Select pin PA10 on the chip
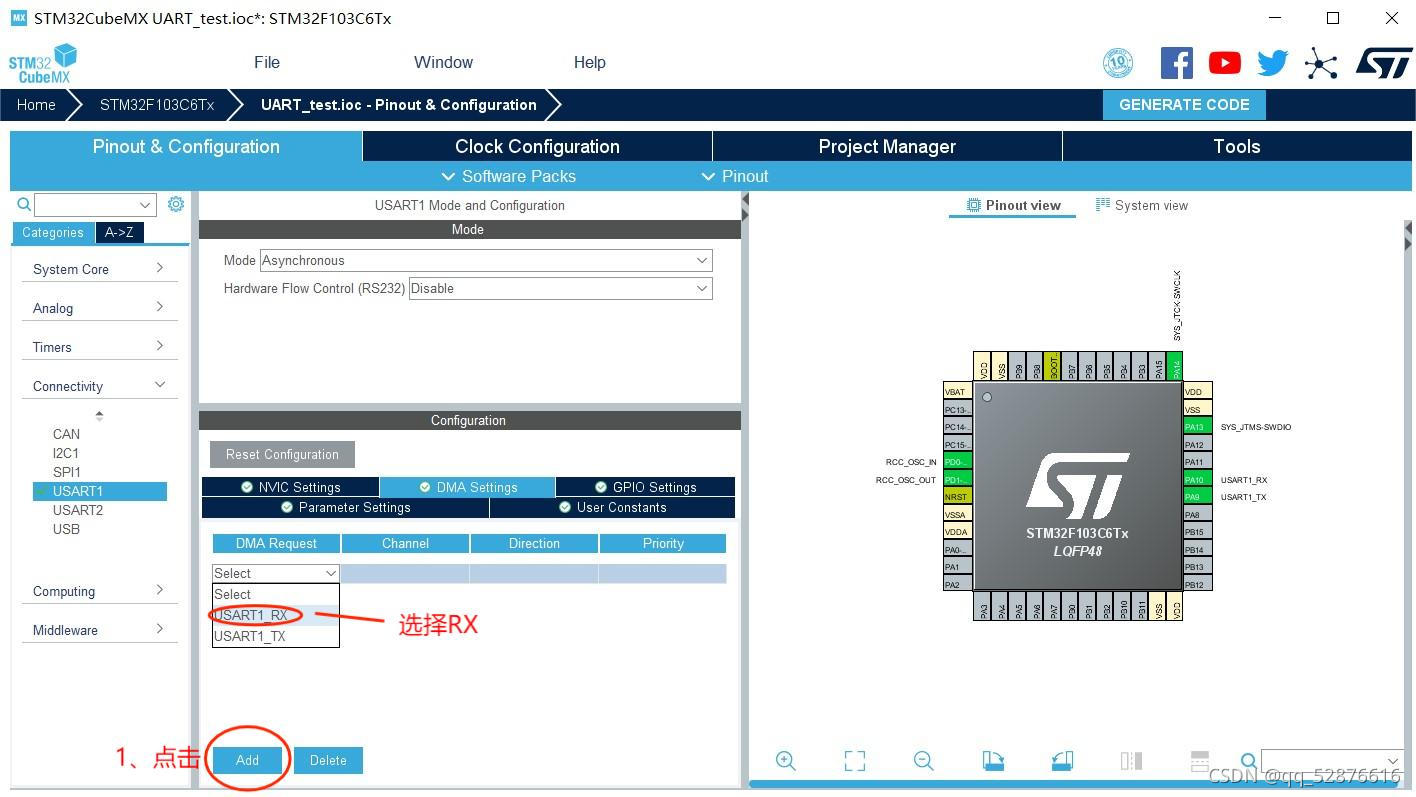The height and width of the screenshot is (797, 1416). point(1198,480)
